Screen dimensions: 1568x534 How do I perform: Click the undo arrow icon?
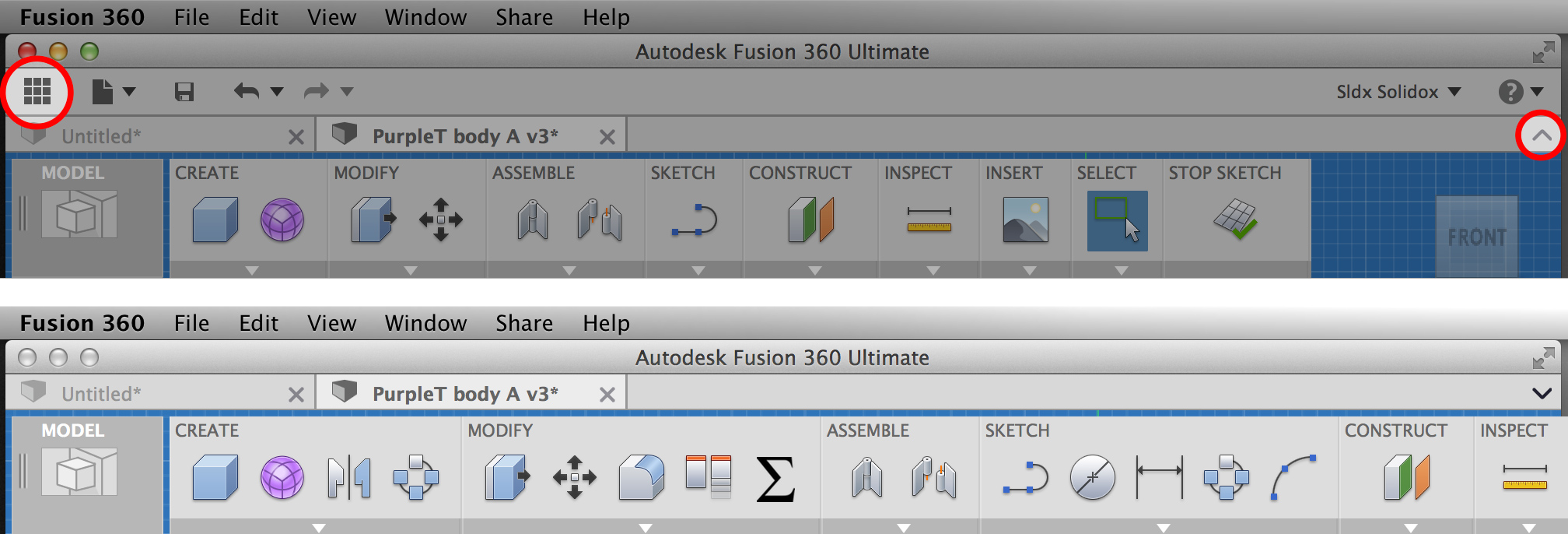pos(247,92)
